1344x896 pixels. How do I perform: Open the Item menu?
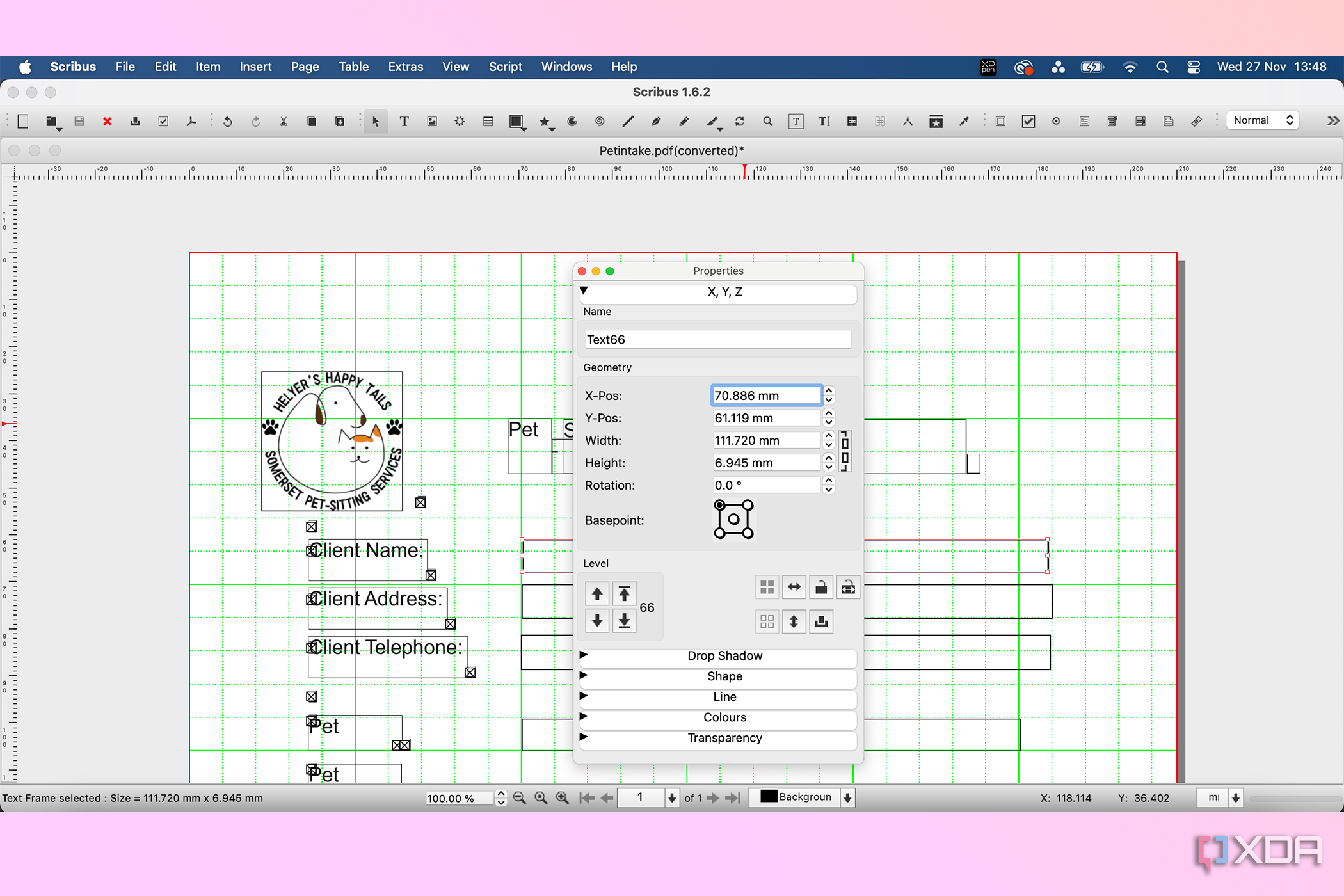pyautogui.click(x=208, y=67)
